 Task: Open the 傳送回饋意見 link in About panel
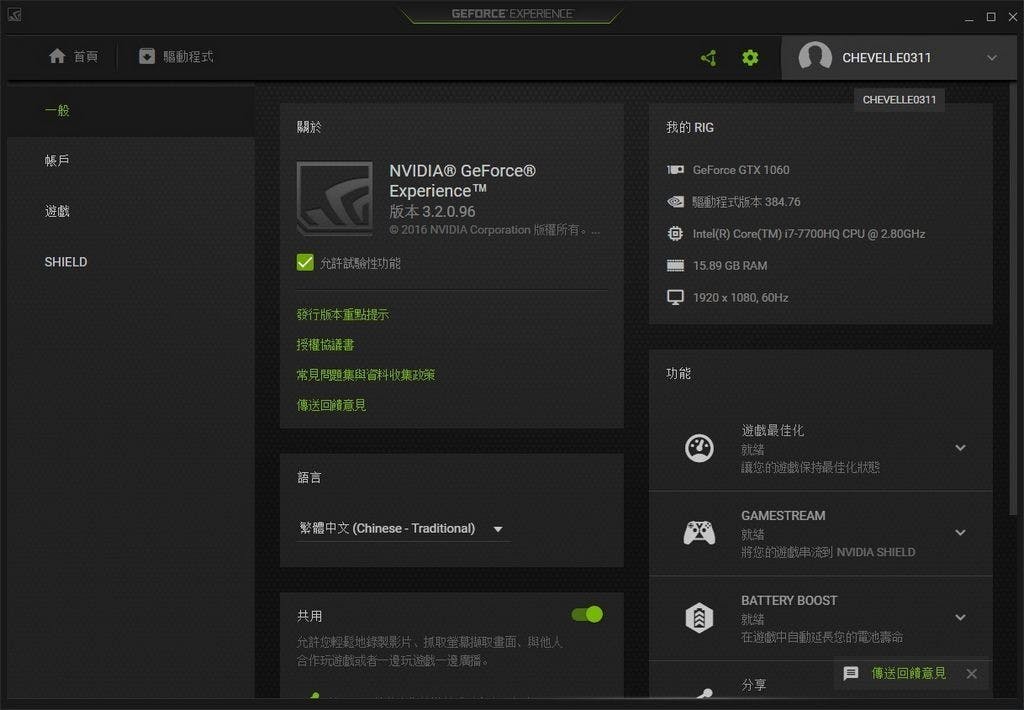tap(331, 405)
